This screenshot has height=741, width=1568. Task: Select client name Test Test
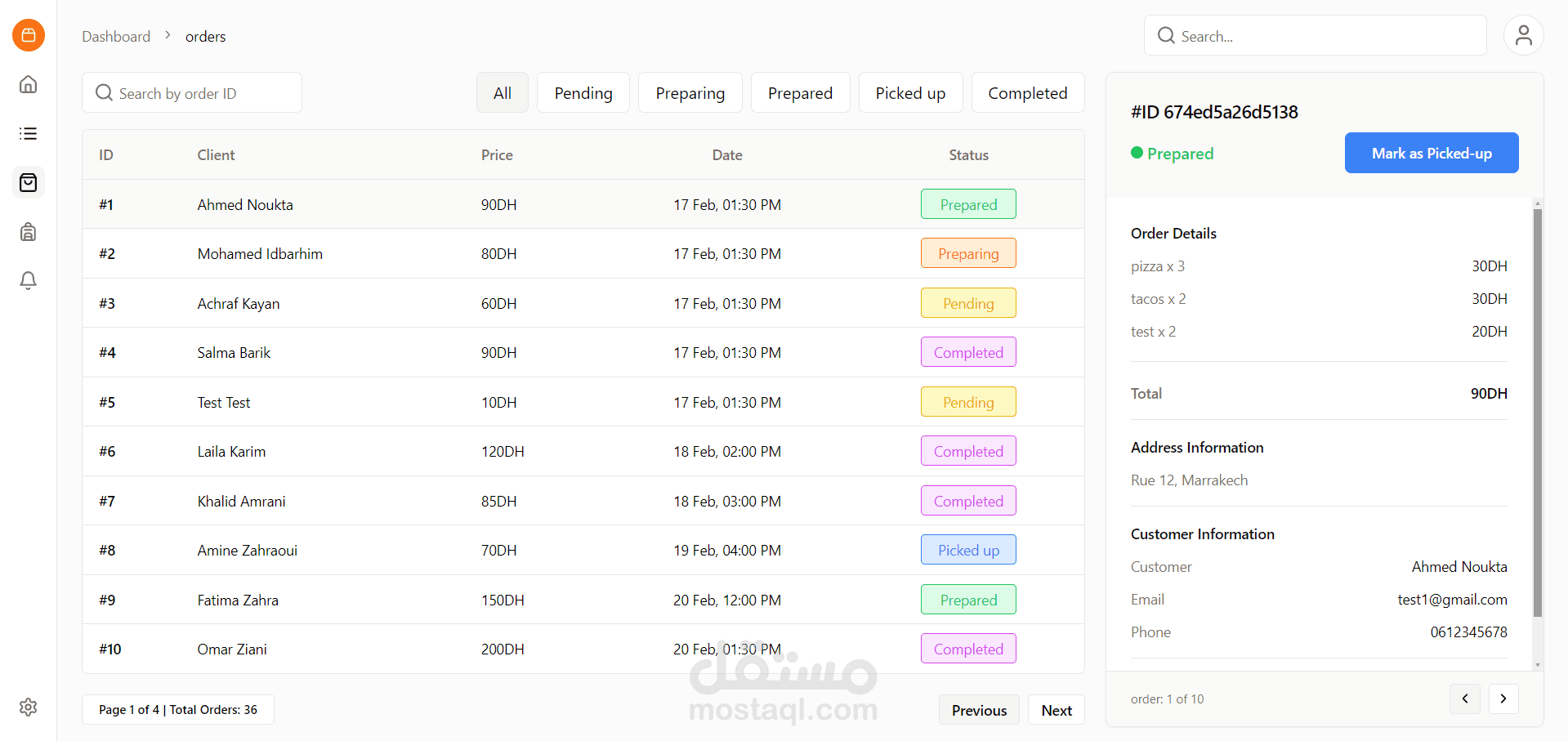pos(224,402)
